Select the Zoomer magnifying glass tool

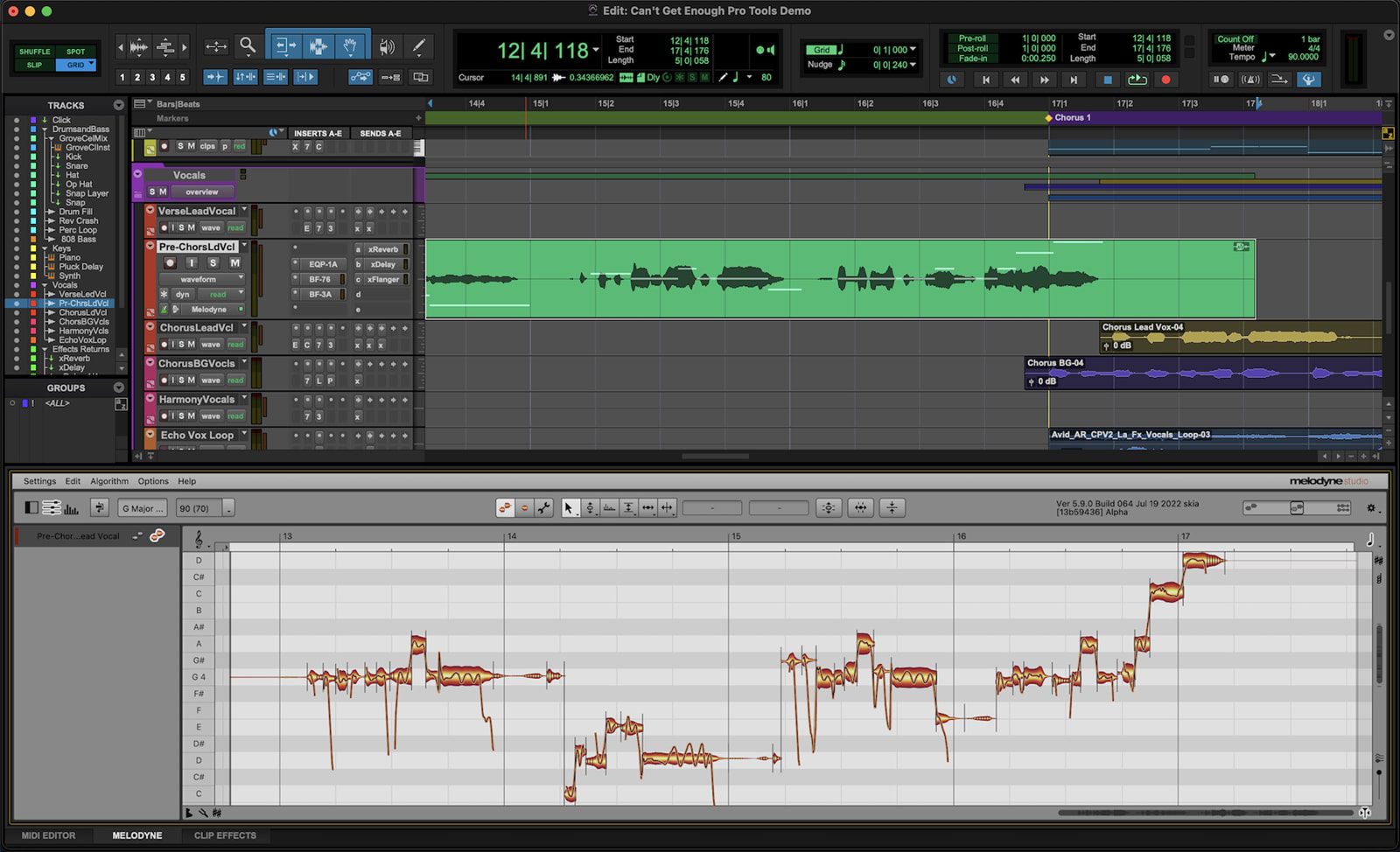pos(248,46)
